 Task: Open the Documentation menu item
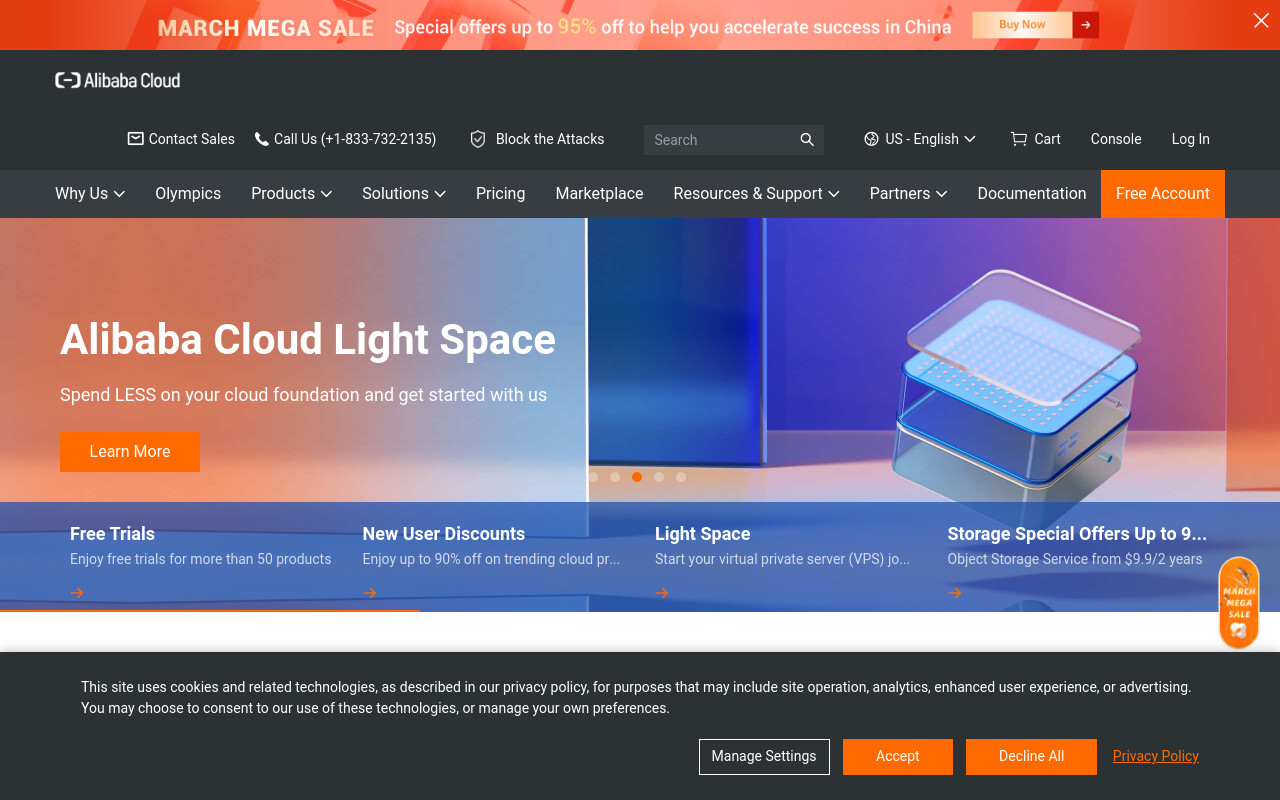[1032, 194]
